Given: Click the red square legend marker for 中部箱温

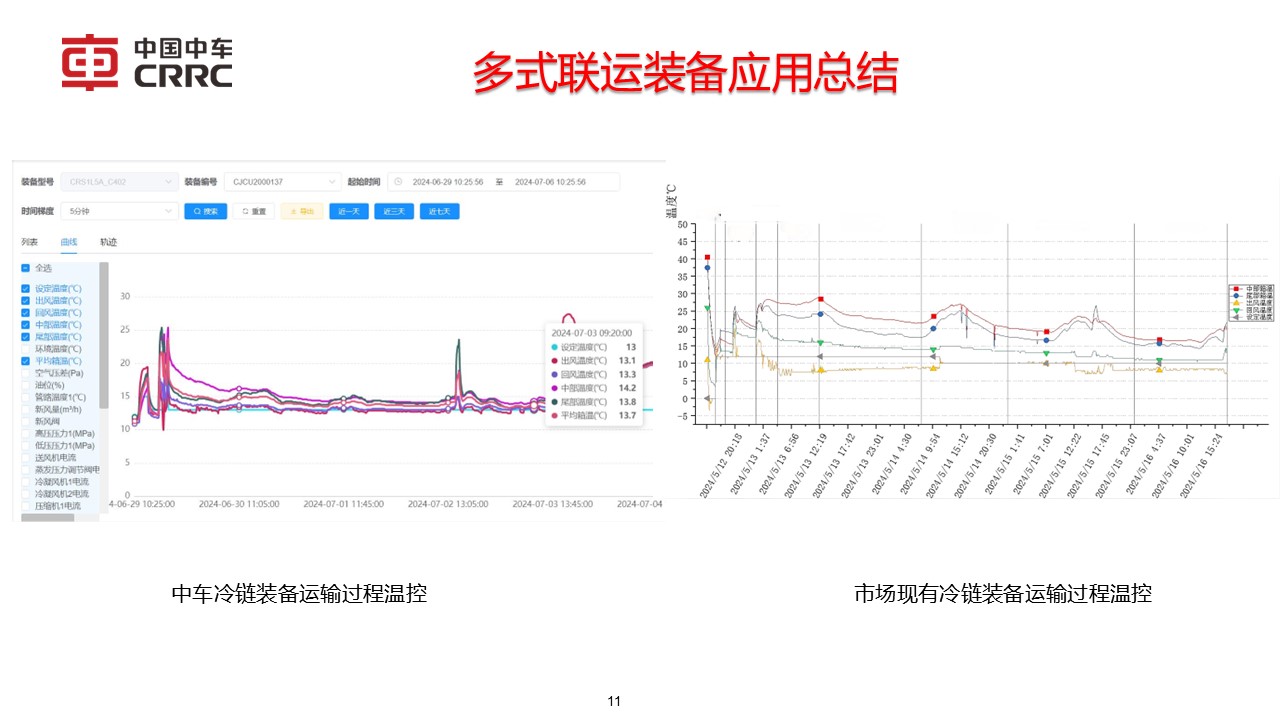Looking at the screenshot, I should 1236,288.
